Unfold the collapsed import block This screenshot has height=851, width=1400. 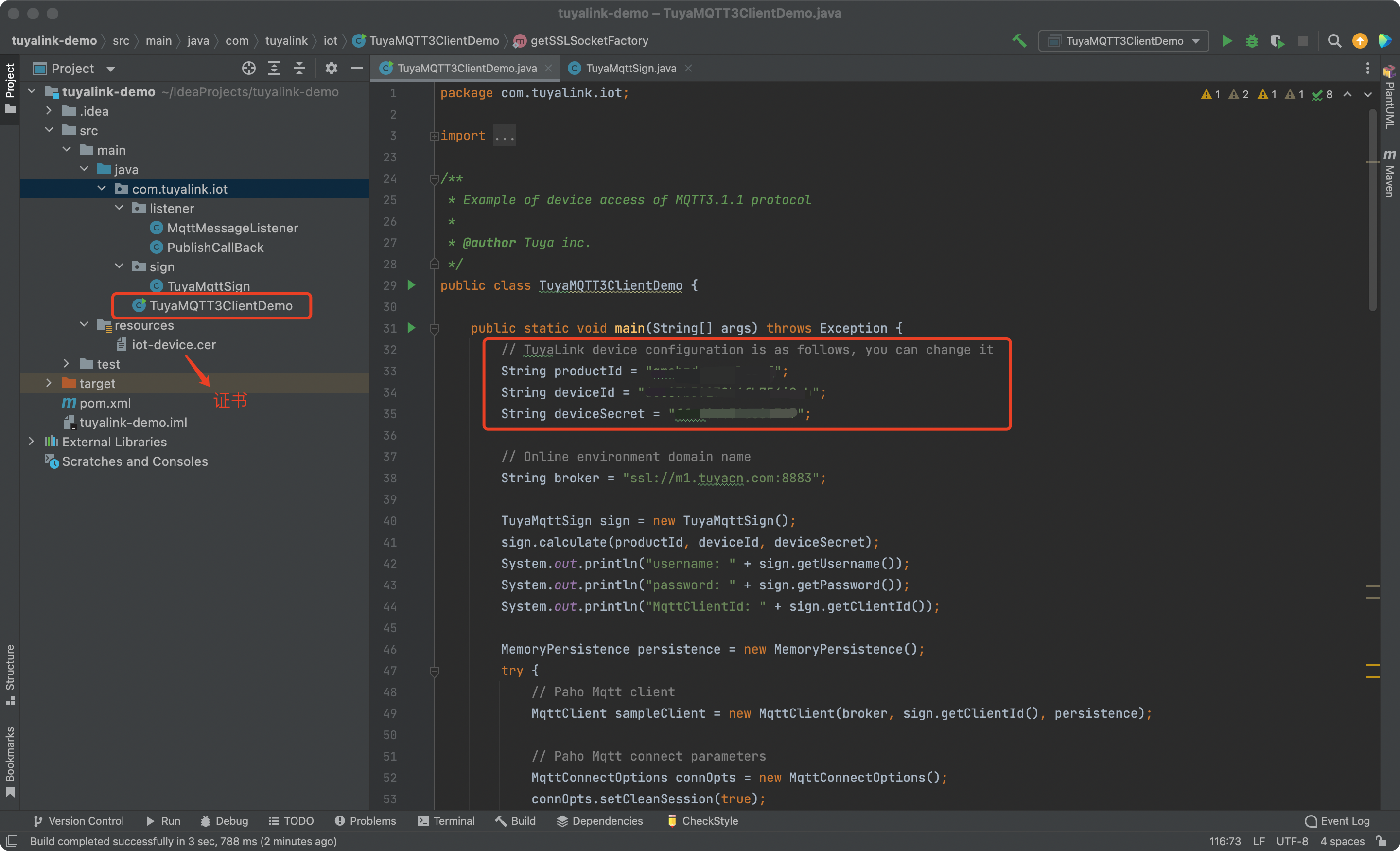(x=435, y=136)
